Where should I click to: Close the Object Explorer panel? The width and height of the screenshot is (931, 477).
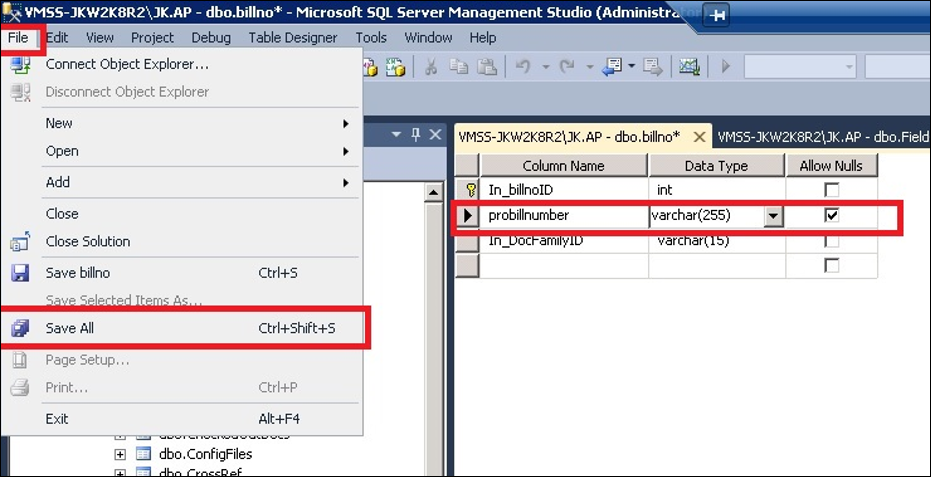coord(435,135)
